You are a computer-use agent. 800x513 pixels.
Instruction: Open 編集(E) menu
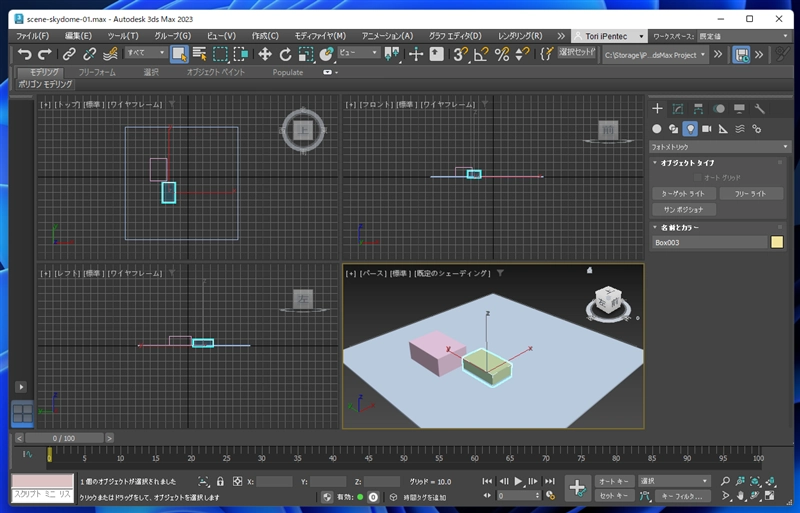78,36
